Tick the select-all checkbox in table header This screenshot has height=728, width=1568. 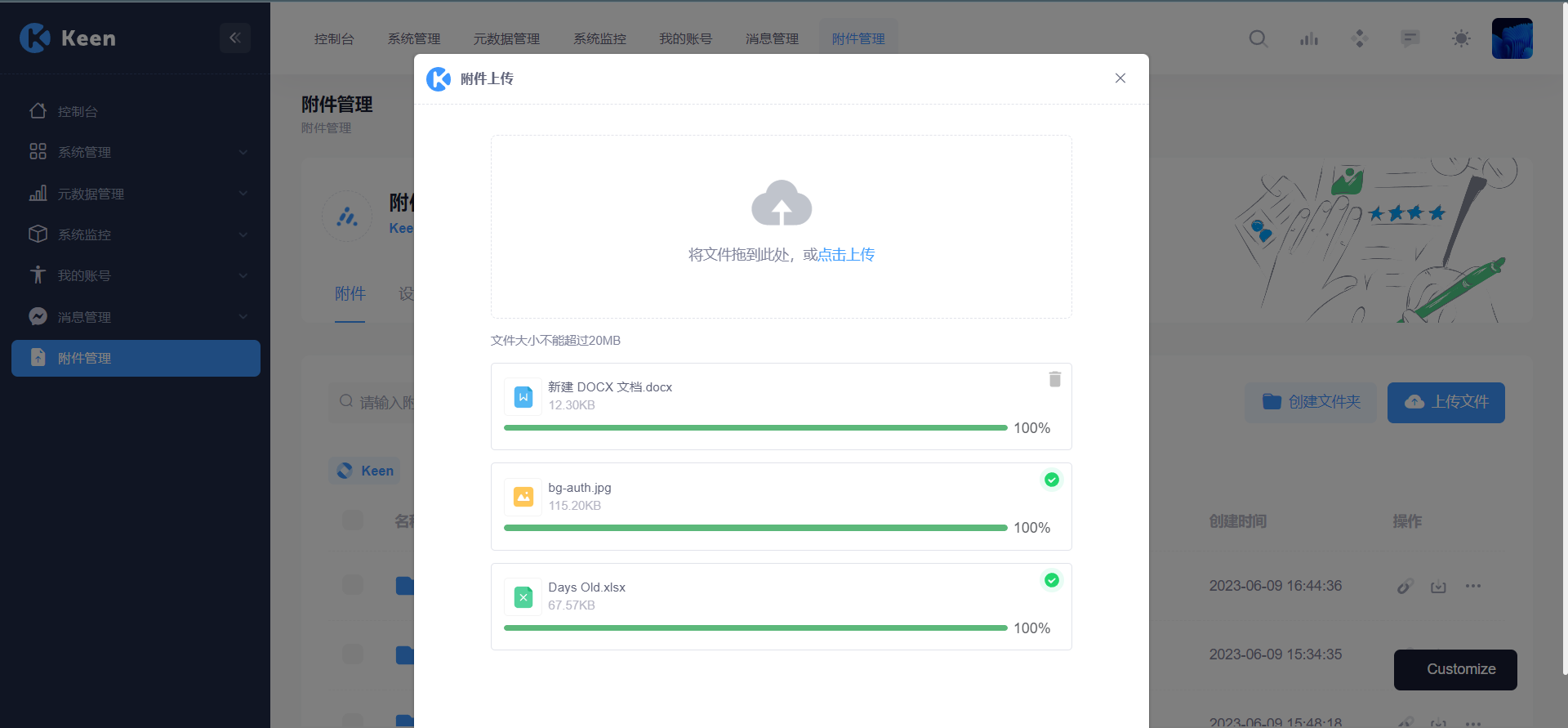(353, 520)
